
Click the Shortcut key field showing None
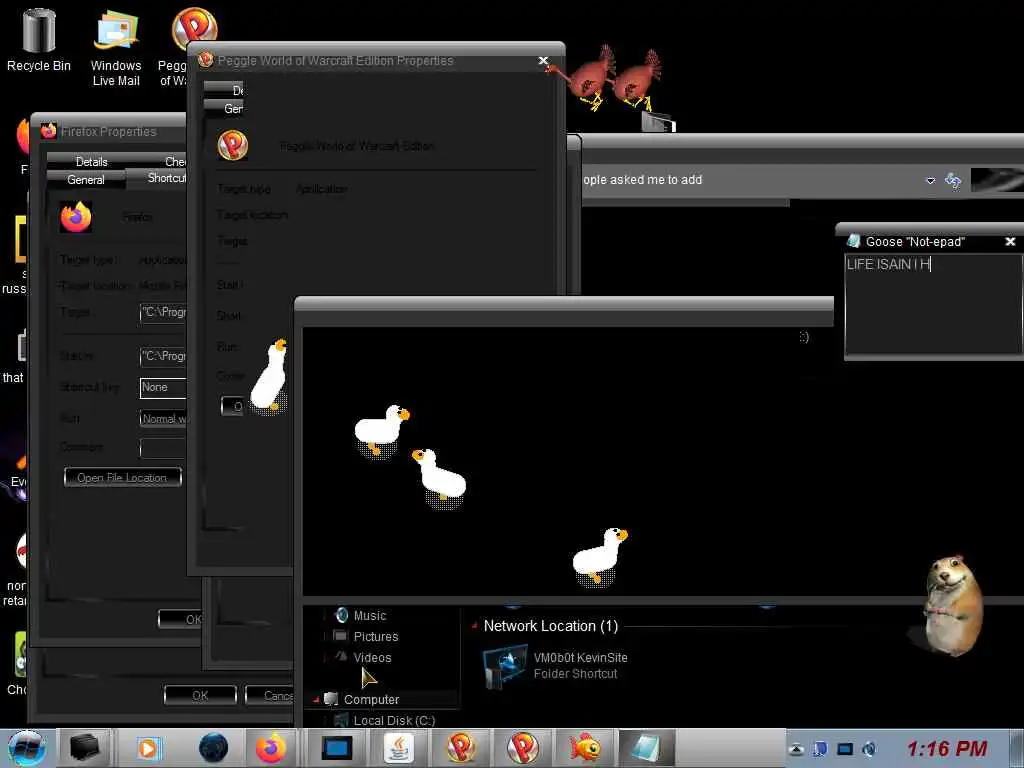tap(163, 387)
